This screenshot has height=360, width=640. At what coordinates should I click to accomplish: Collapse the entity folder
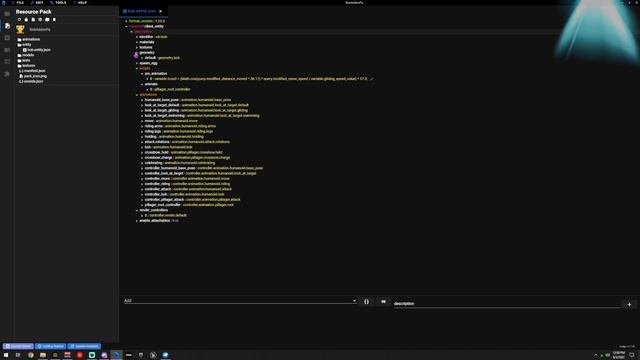pos(24,44)
